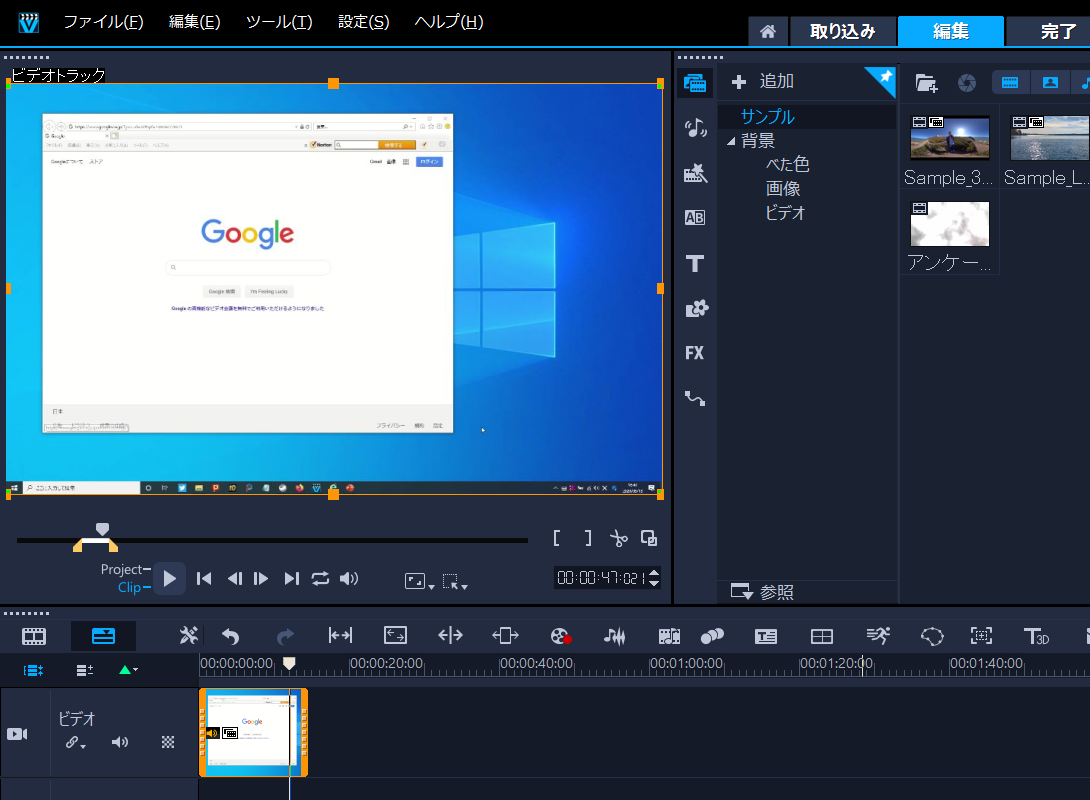Redo the last action

click(285, 636)
